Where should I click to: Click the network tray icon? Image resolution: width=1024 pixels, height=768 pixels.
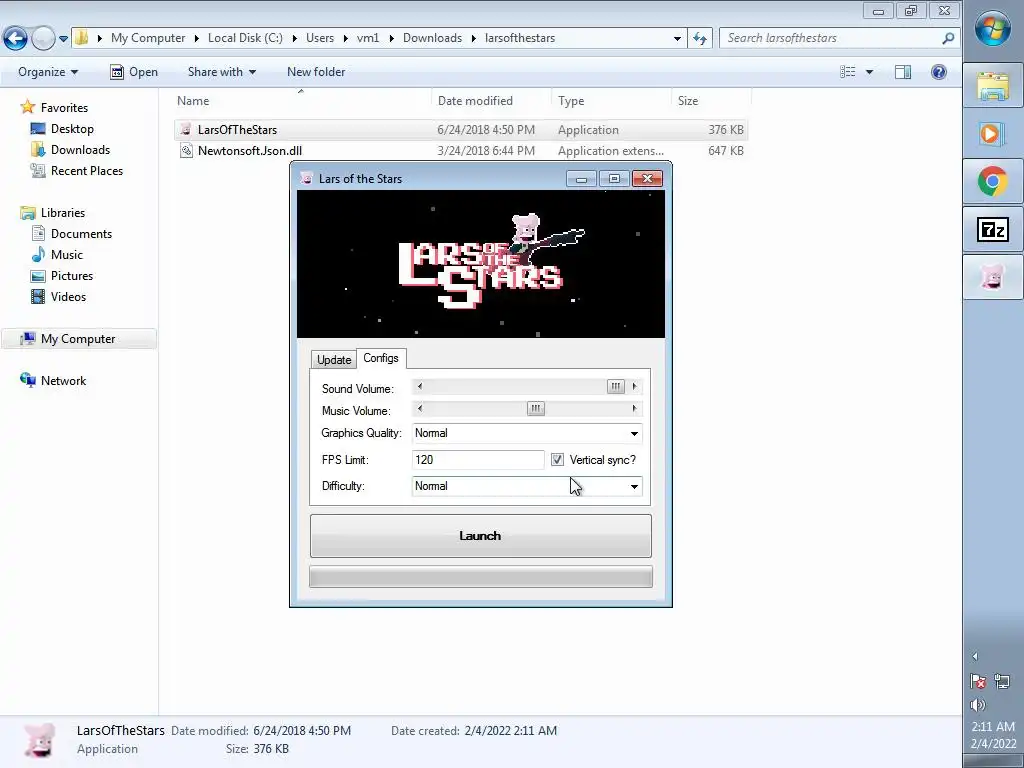pos(1002,682)
